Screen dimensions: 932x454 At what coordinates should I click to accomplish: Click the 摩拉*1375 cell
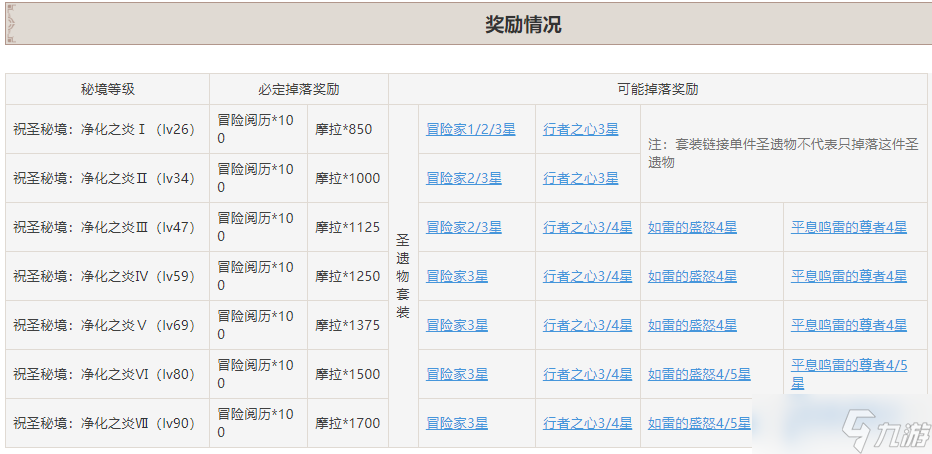click(348, 325)
